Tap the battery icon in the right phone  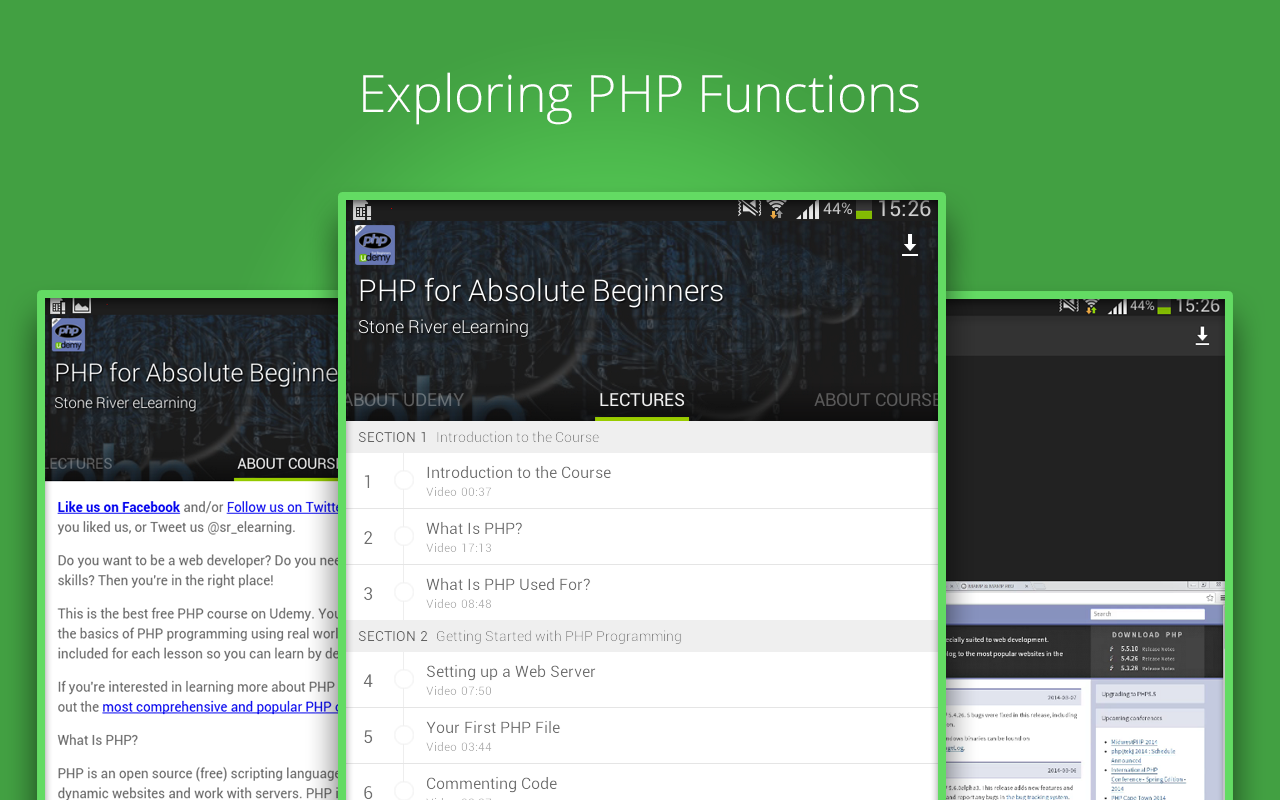pos(1164,306)
